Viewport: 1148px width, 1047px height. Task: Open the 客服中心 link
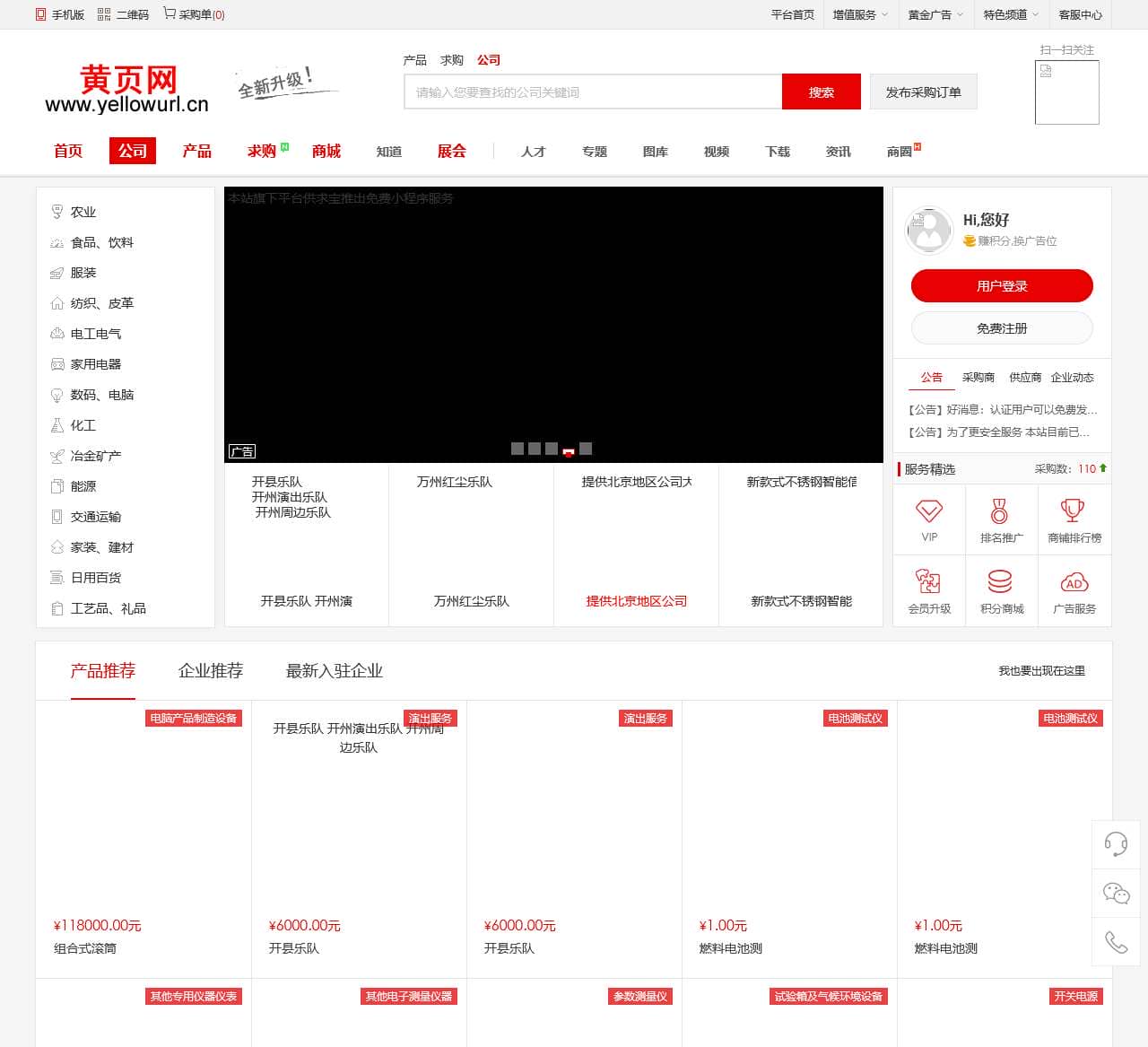[x=1081, y=14]
